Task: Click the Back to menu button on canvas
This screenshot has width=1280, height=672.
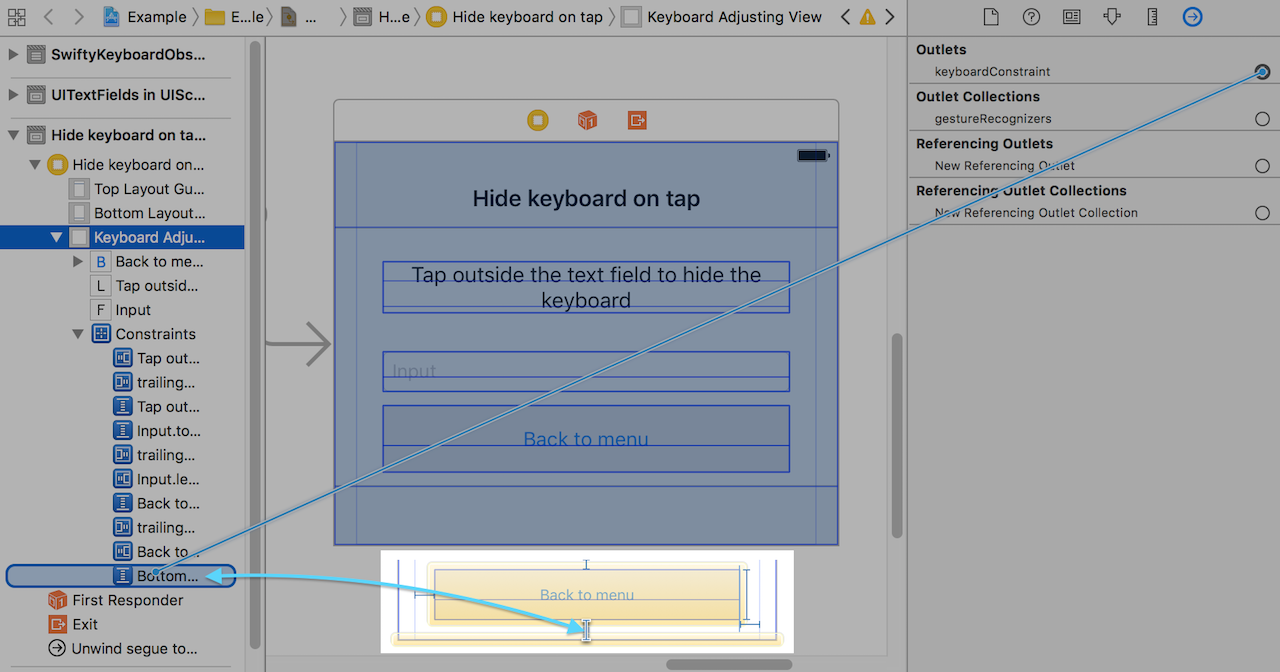Action: [x=586, y=439]
